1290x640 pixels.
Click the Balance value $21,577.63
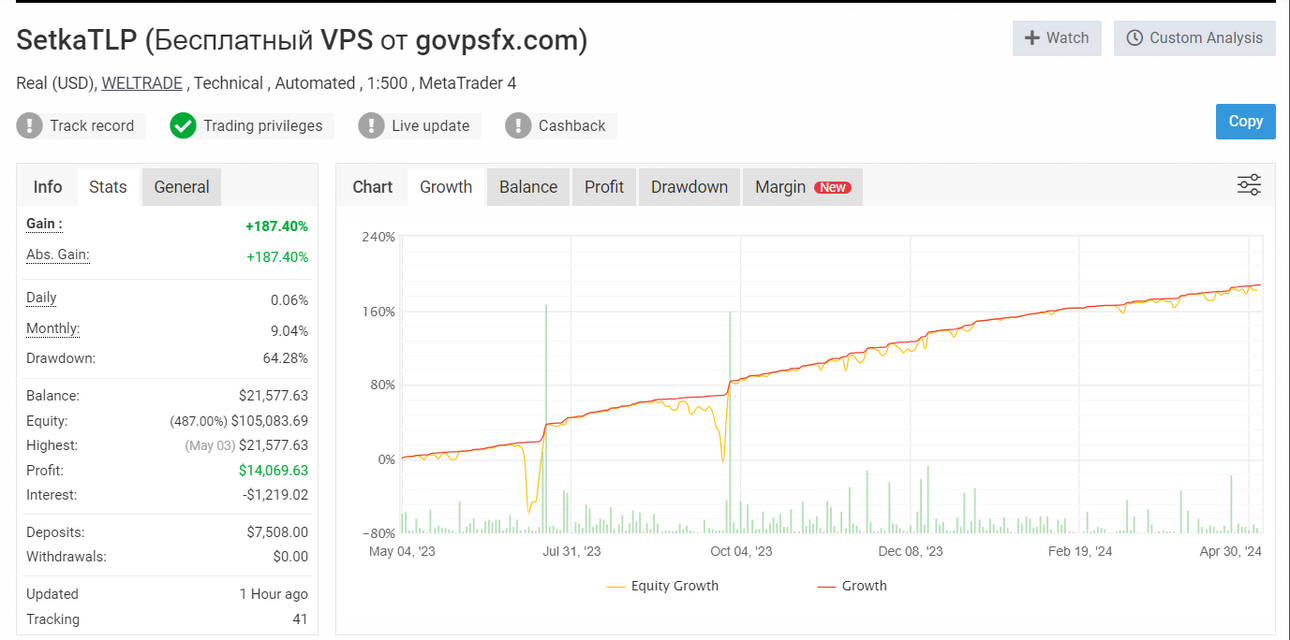coord(273,396)
